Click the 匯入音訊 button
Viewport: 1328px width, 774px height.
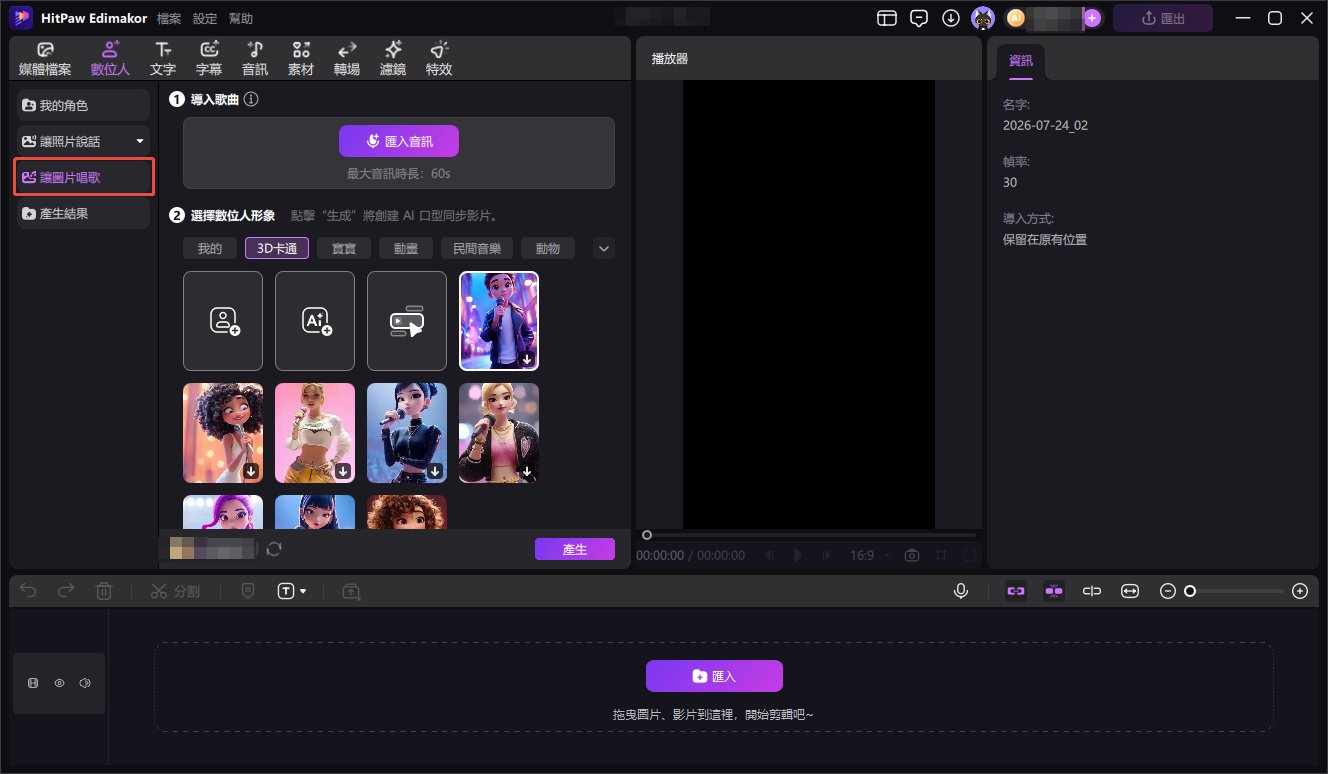pyautogui.click(x=399, y=141)
